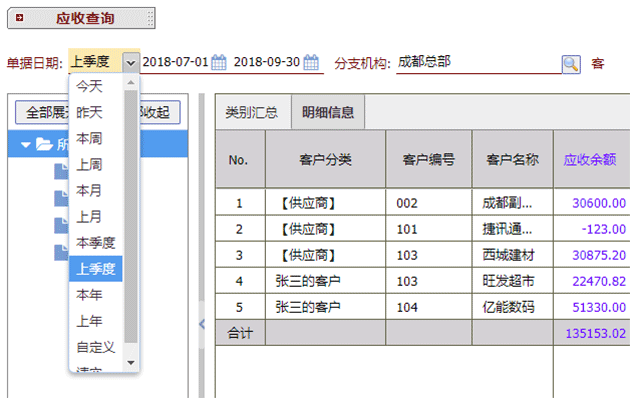Click the 成都总部 branch input field

coord(478,62)
